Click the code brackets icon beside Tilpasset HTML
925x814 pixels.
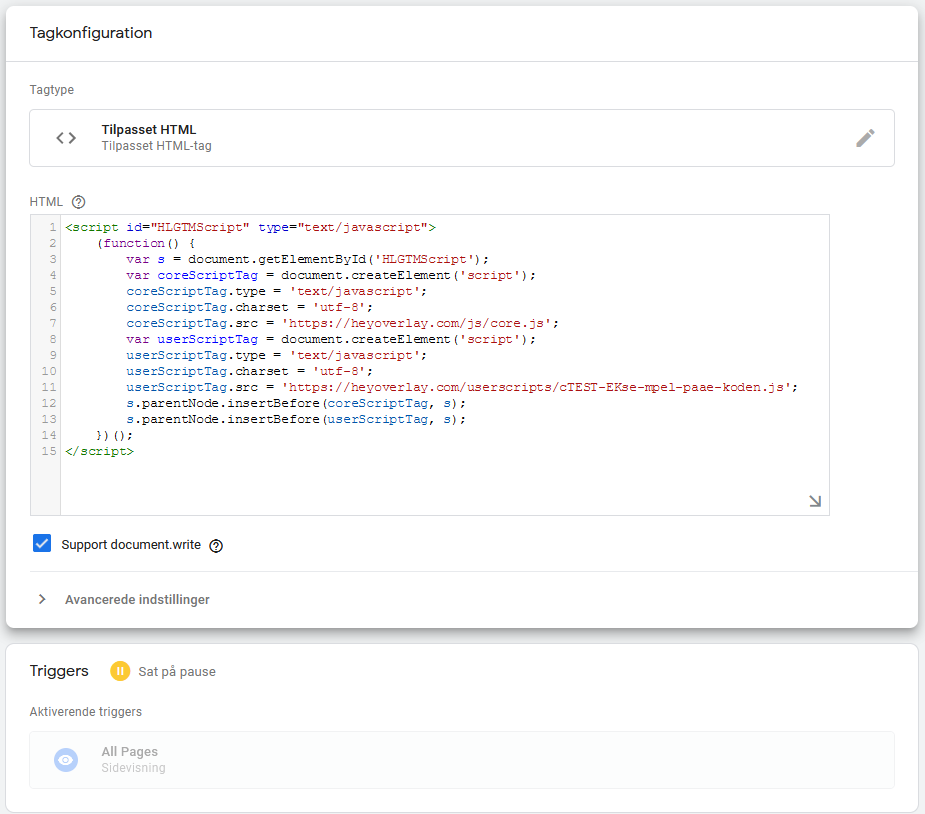point(66,138)
